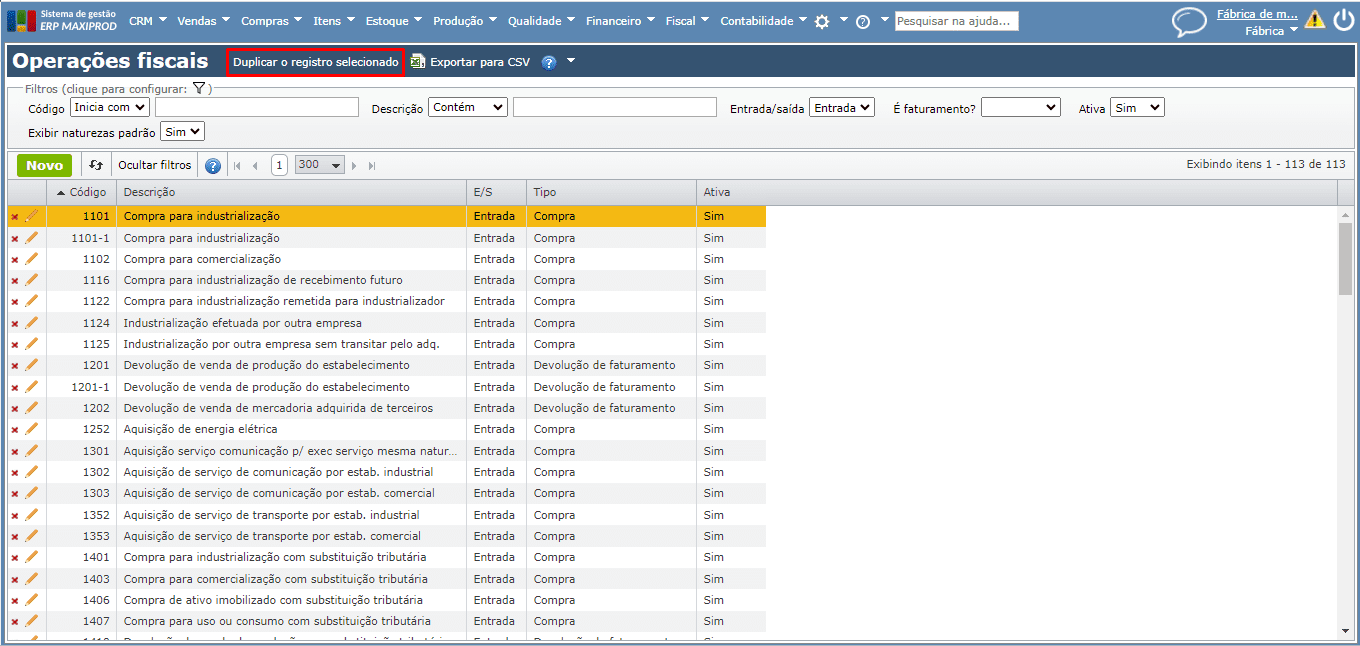Open the page size 300 dropdown

tap(320, 165)
